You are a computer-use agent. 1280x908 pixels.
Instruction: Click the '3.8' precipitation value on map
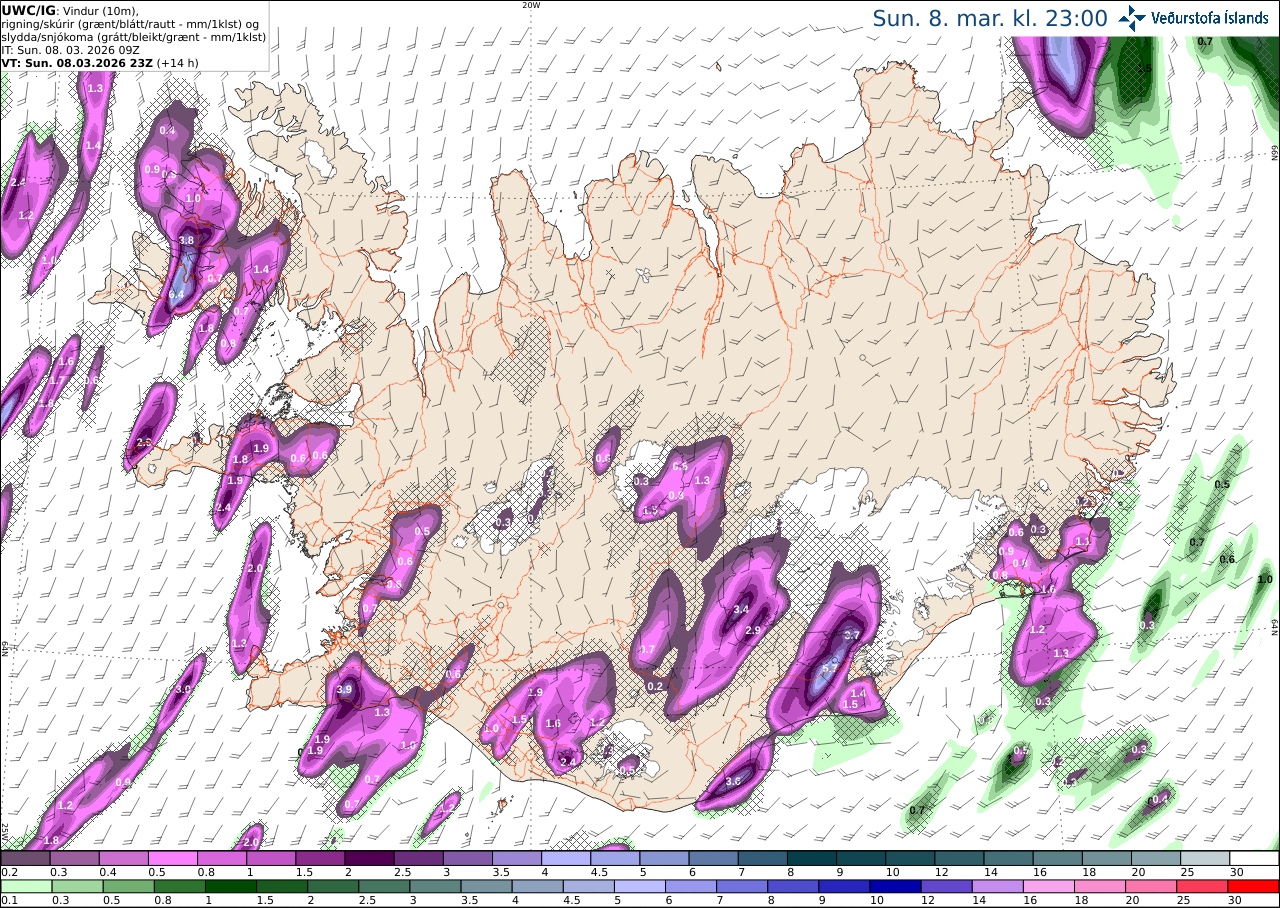pos(186,240)
